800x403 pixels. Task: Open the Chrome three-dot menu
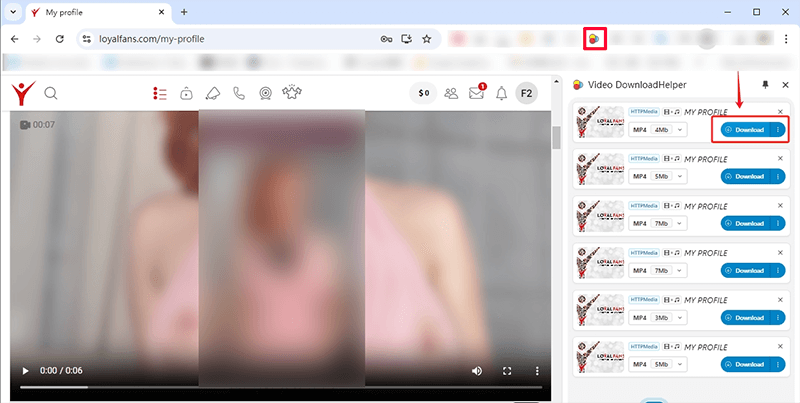pos(786,39)
